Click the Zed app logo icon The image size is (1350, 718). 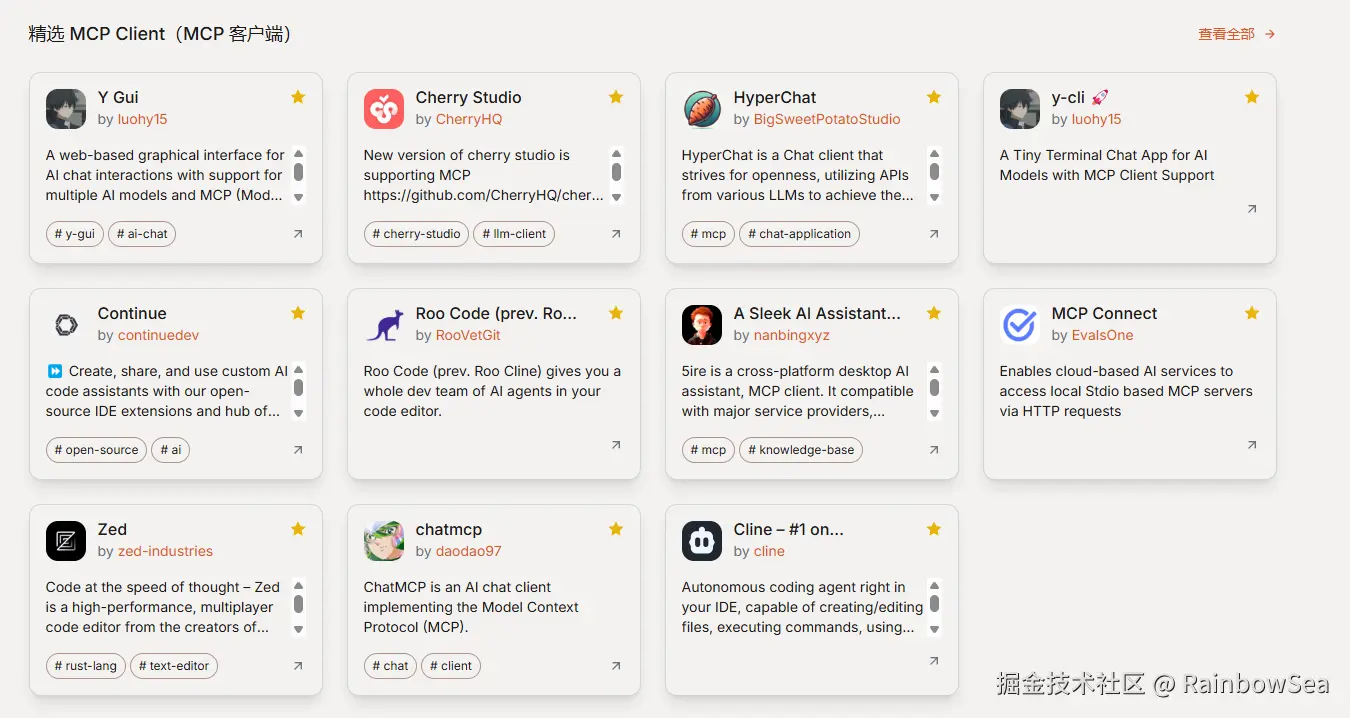[x=66, y=541]
